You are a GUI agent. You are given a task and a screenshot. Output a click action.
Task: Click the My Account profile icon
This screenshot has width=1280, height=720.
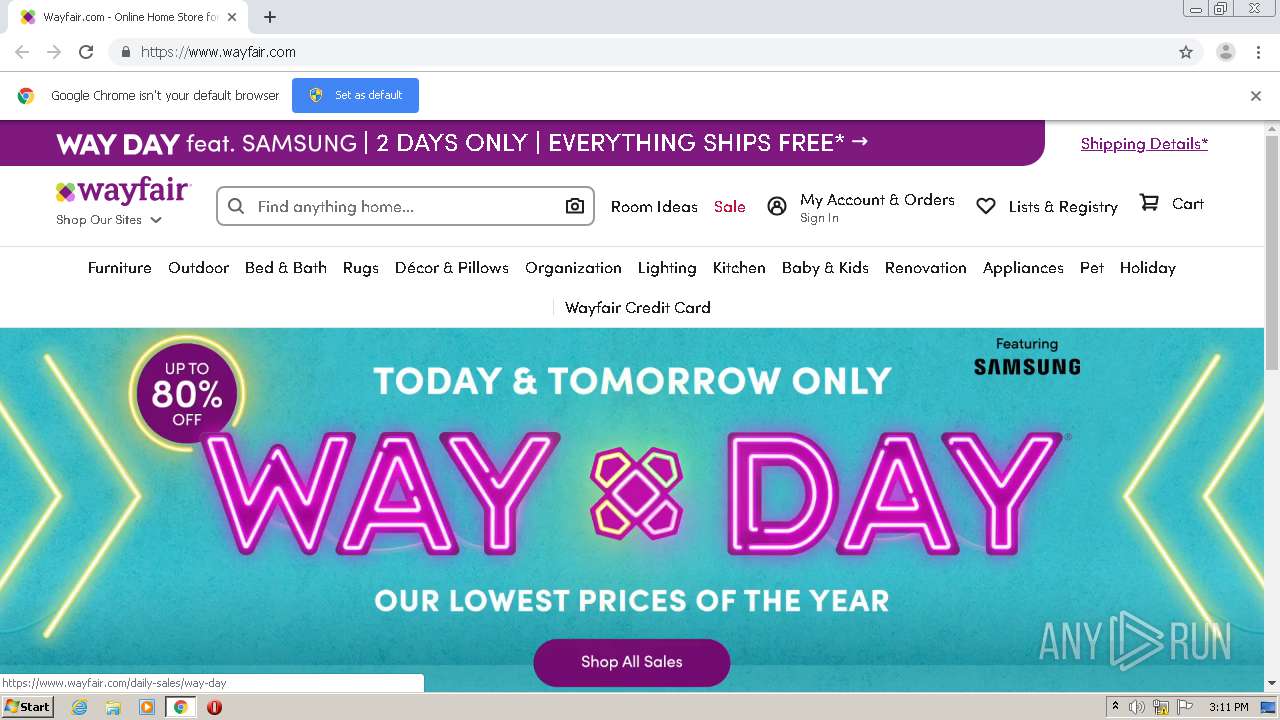[x=777, y=206]
